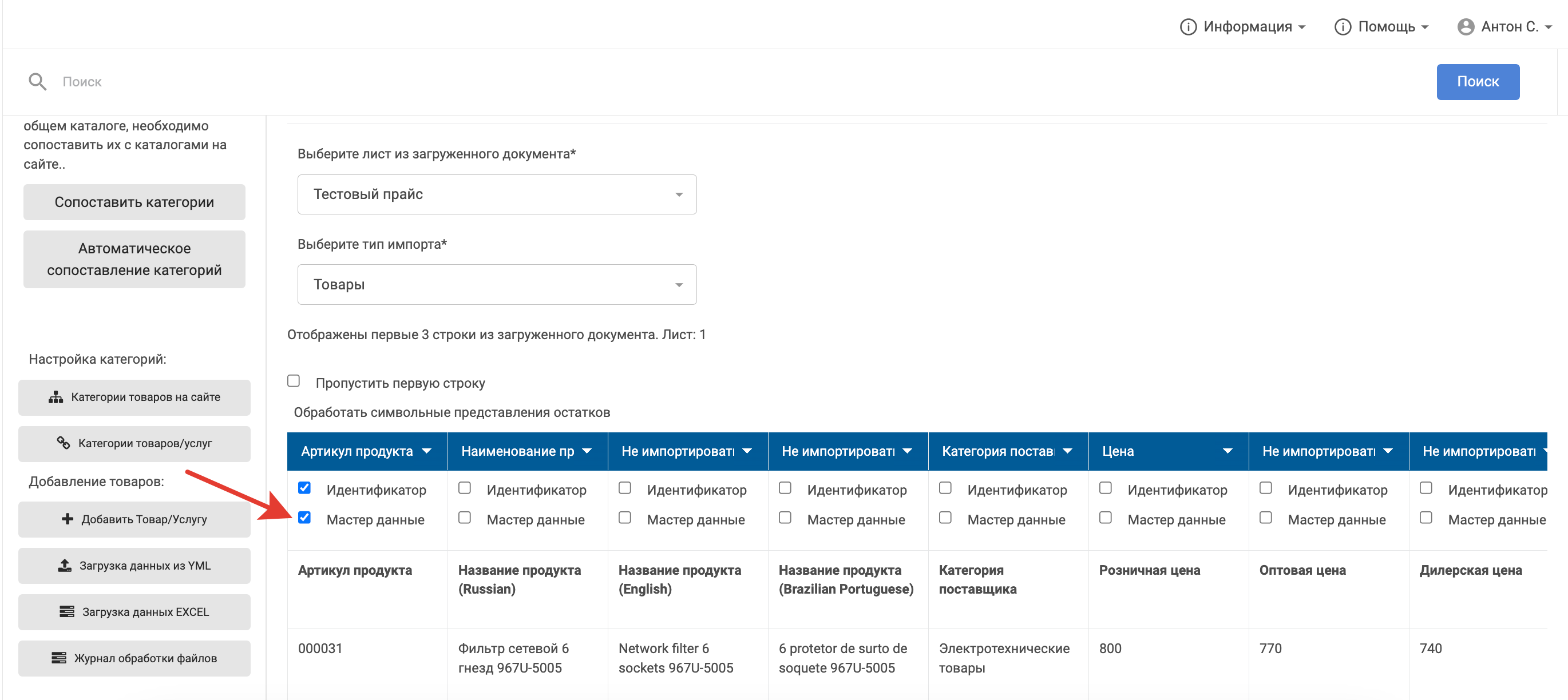Viewport: 1568px width, 700px height.
Task: Open the Тестовый прайс sheet dropdown
Action: (x=496, y=194)
